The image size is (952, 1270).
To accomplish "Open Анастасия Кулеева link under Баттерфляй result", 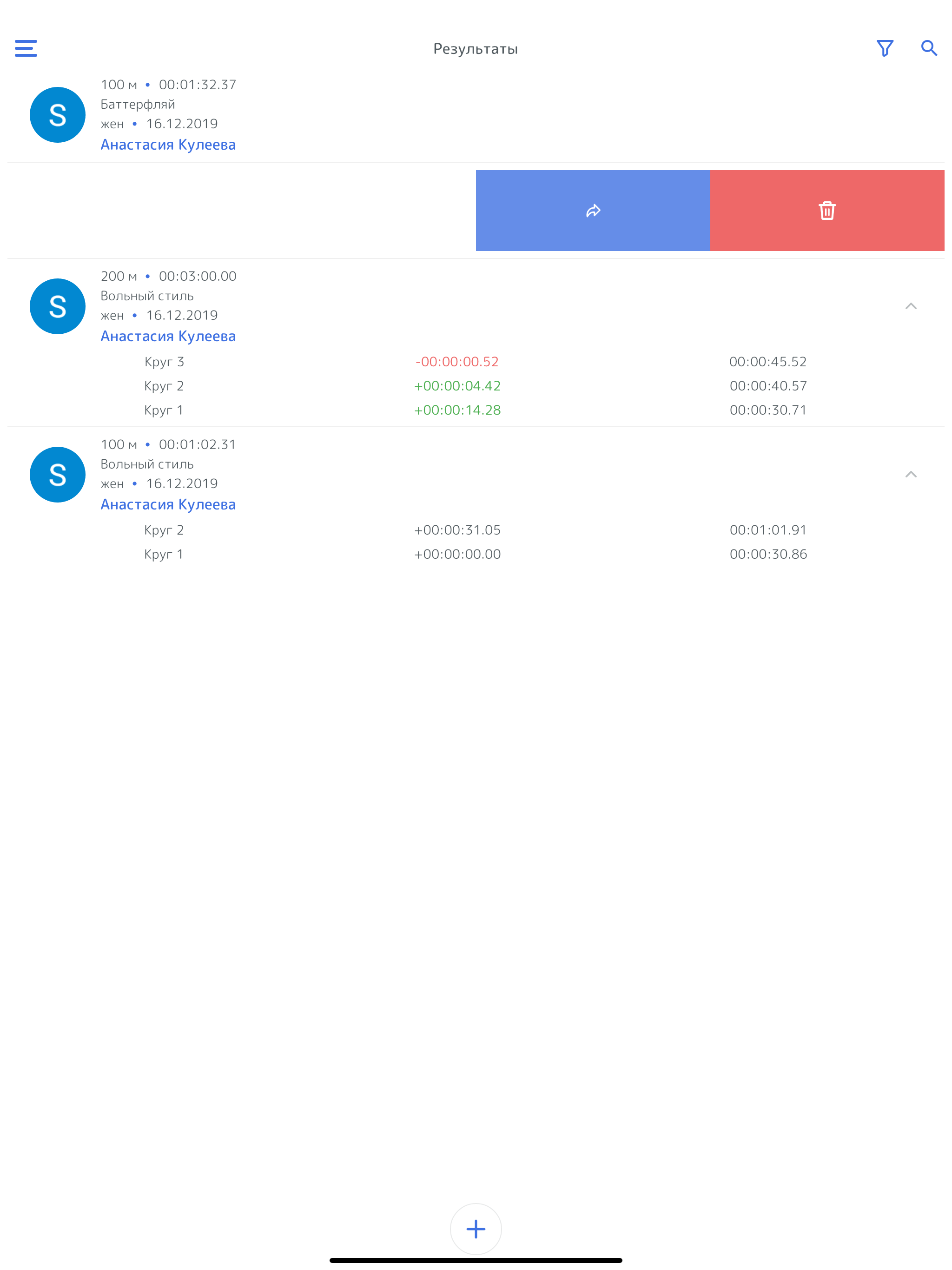I will [168, 145].
